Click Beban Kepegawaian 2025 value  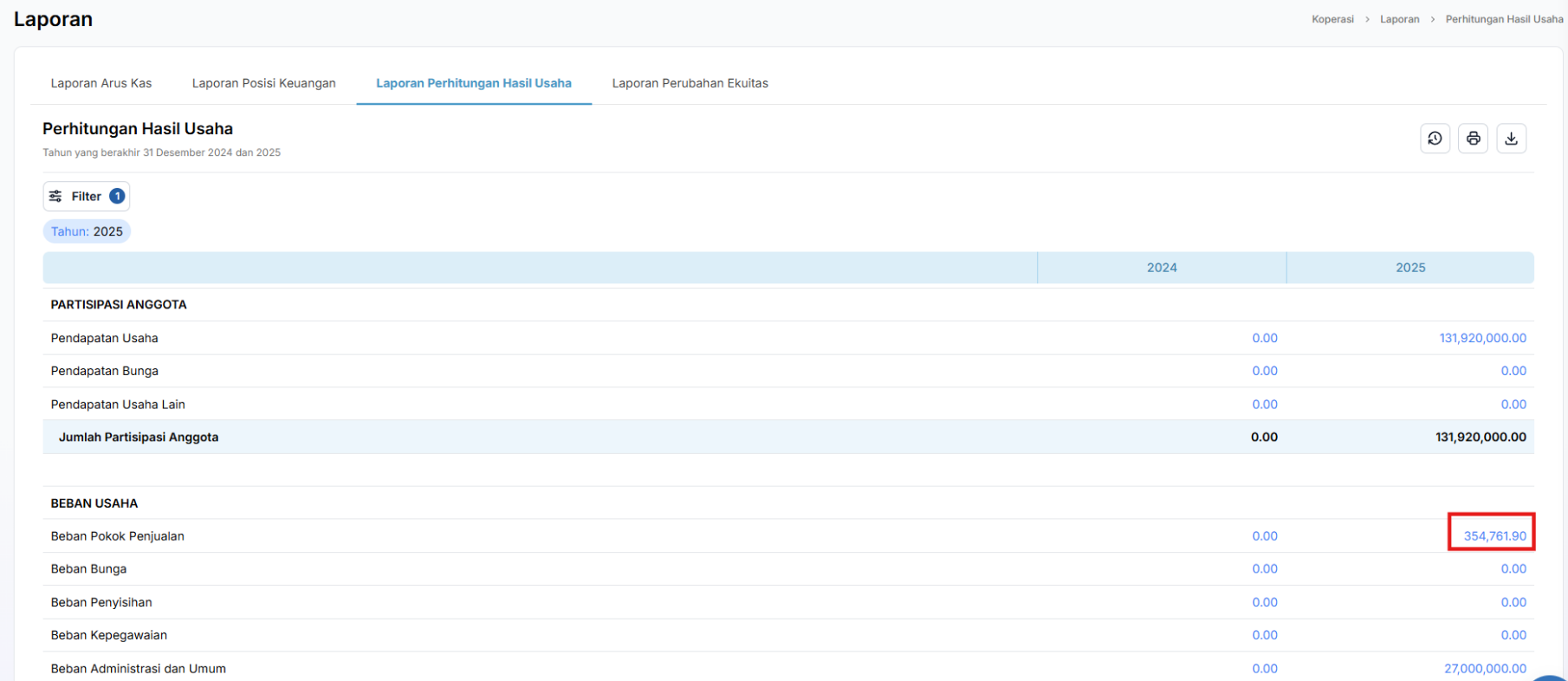1513,635
